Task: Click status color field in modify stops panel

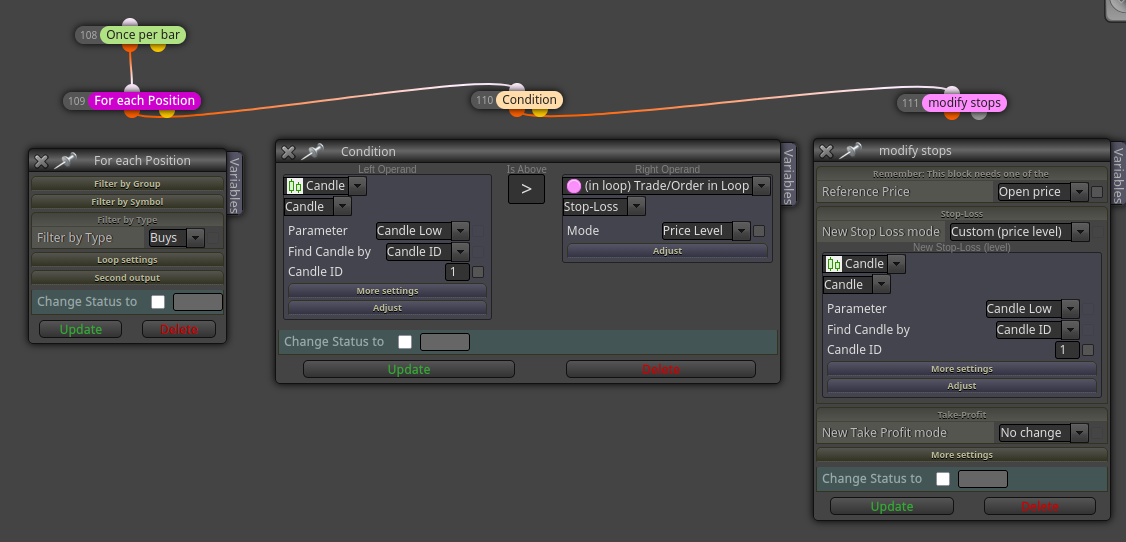Action: (x=982, y=479)
